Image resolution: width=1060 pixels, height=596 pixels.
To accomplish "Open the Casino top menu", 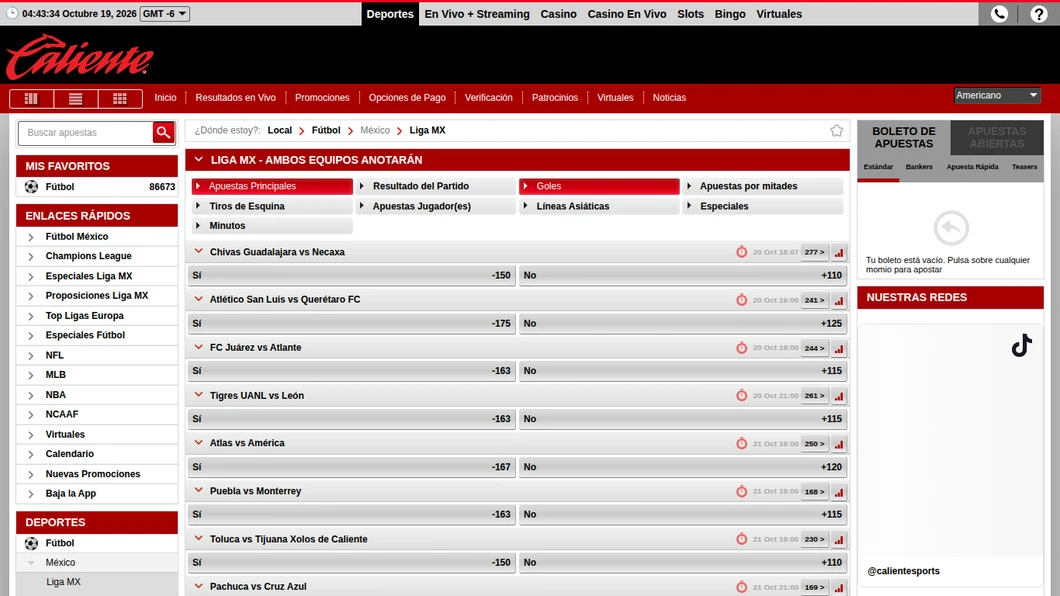I will 558,14.
